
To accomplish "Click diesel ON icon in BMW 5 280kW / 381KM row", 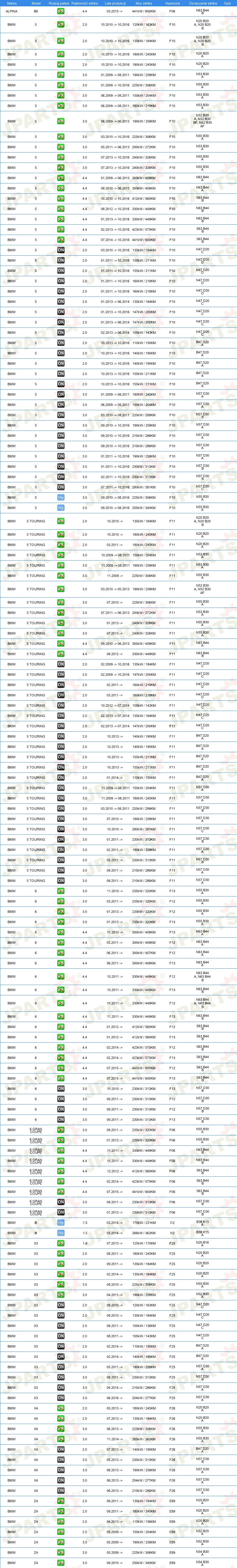I will pos(61,487).
